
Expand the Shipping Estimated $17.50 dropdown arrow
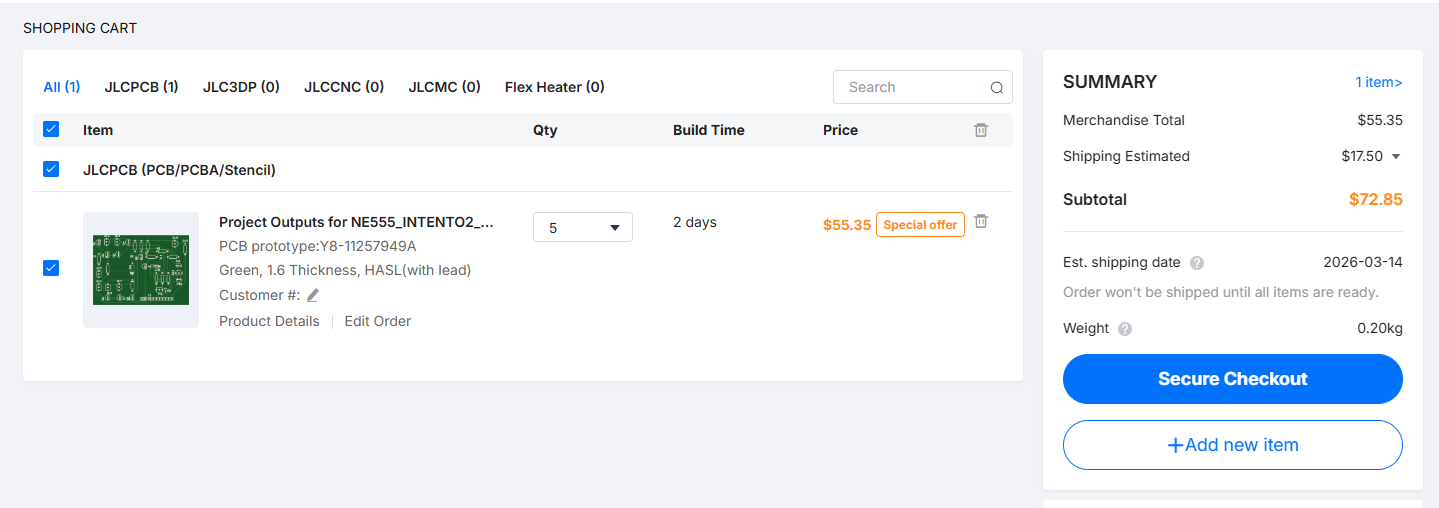pyautogui.click(x=1396, y=156)
